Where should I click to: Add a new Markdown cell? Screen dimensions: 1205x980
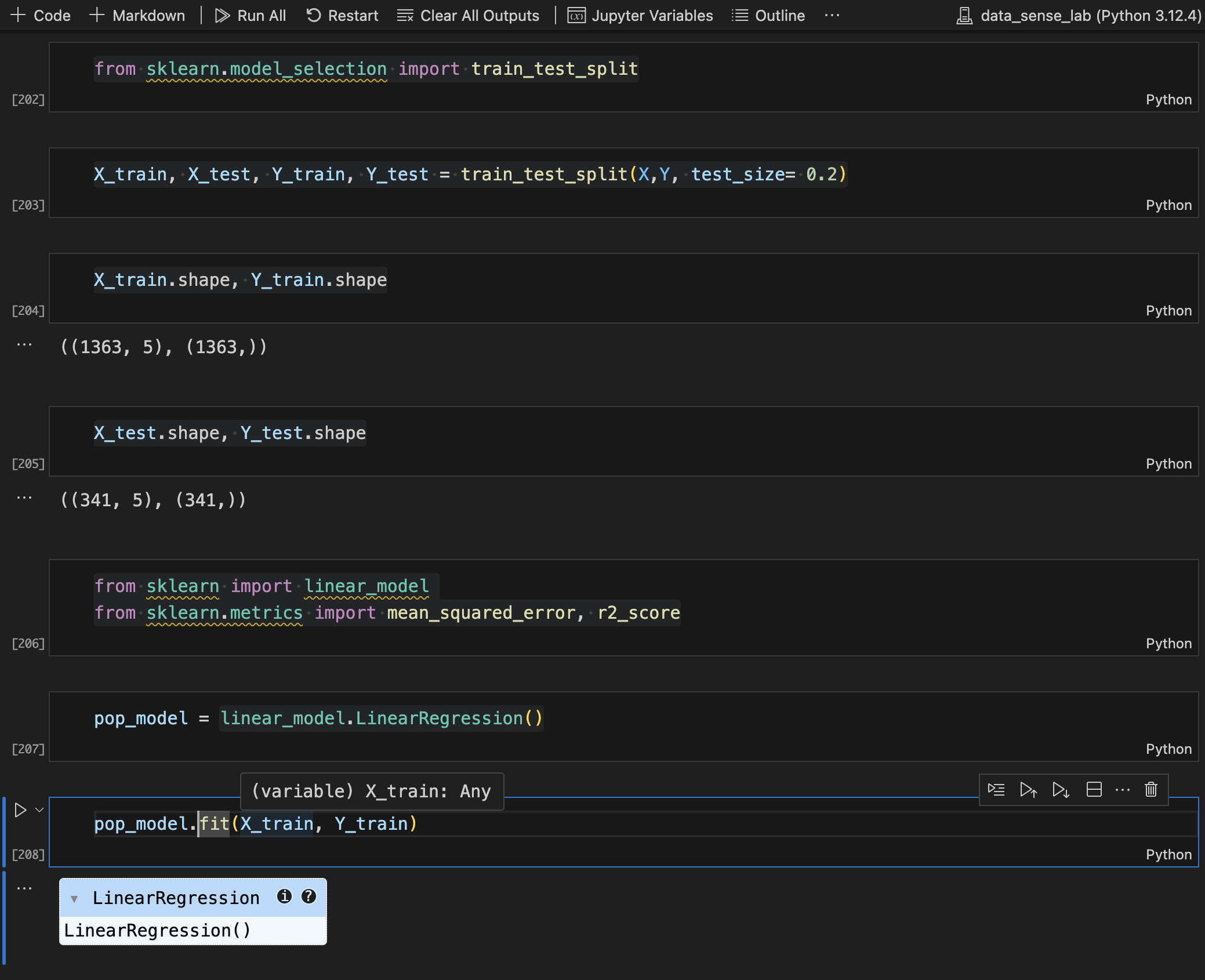[137, 15]
